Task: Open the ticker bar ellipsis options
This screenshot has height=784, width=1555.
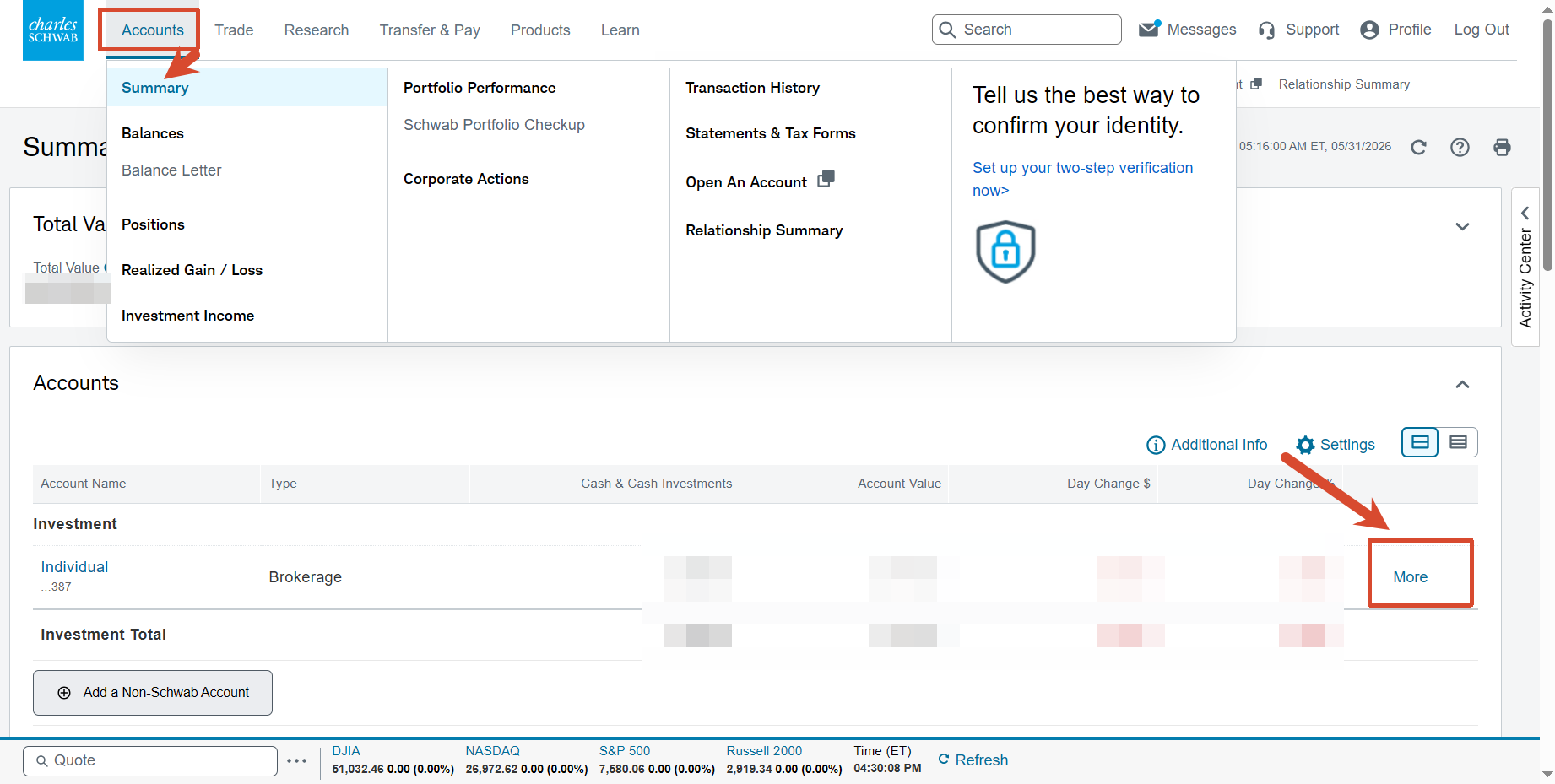Action: (x=296, y=760)
